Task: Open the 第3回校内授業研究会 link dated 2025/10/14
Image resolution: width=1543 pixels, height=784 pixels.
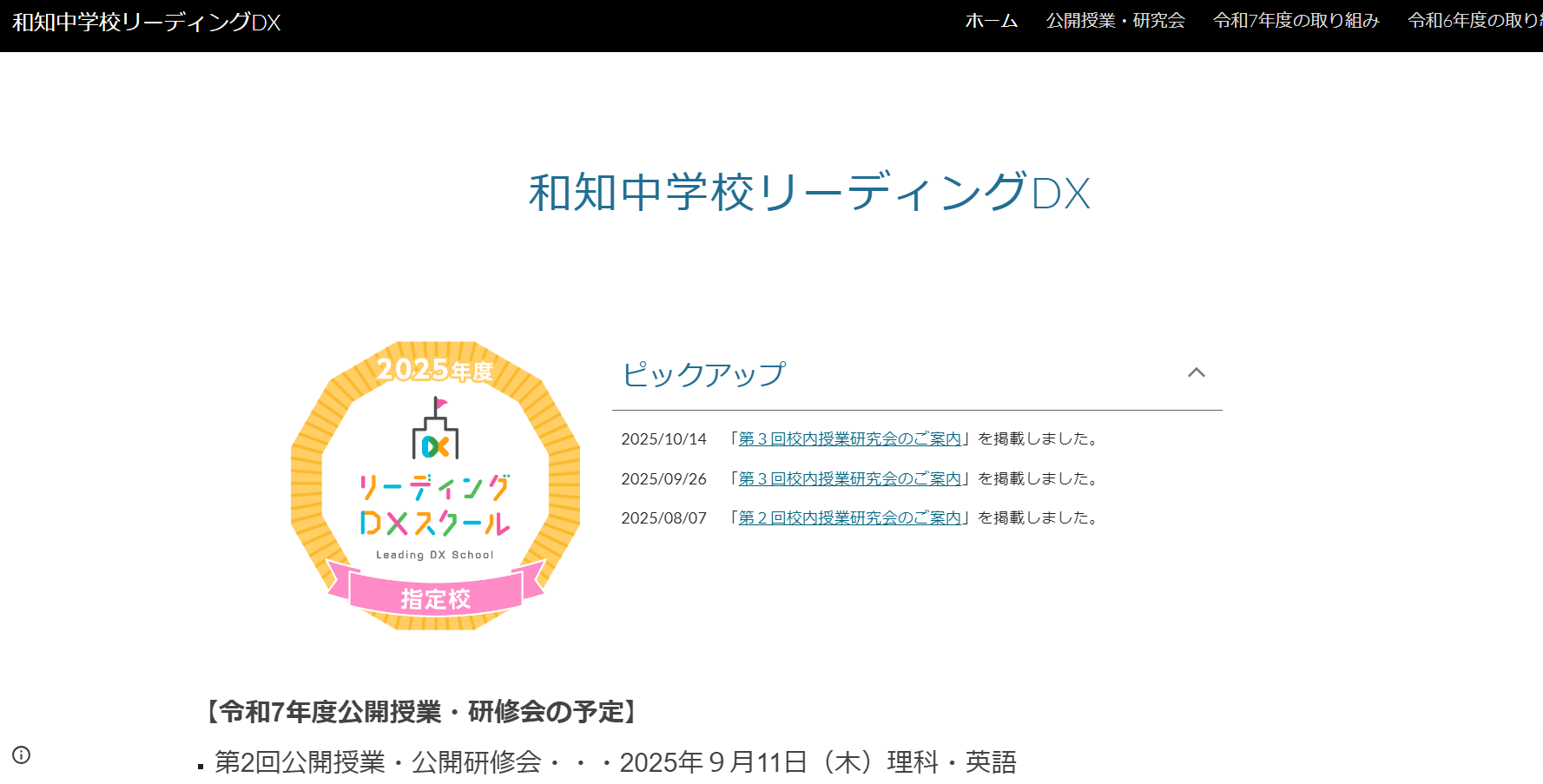Action: [849, 439]
